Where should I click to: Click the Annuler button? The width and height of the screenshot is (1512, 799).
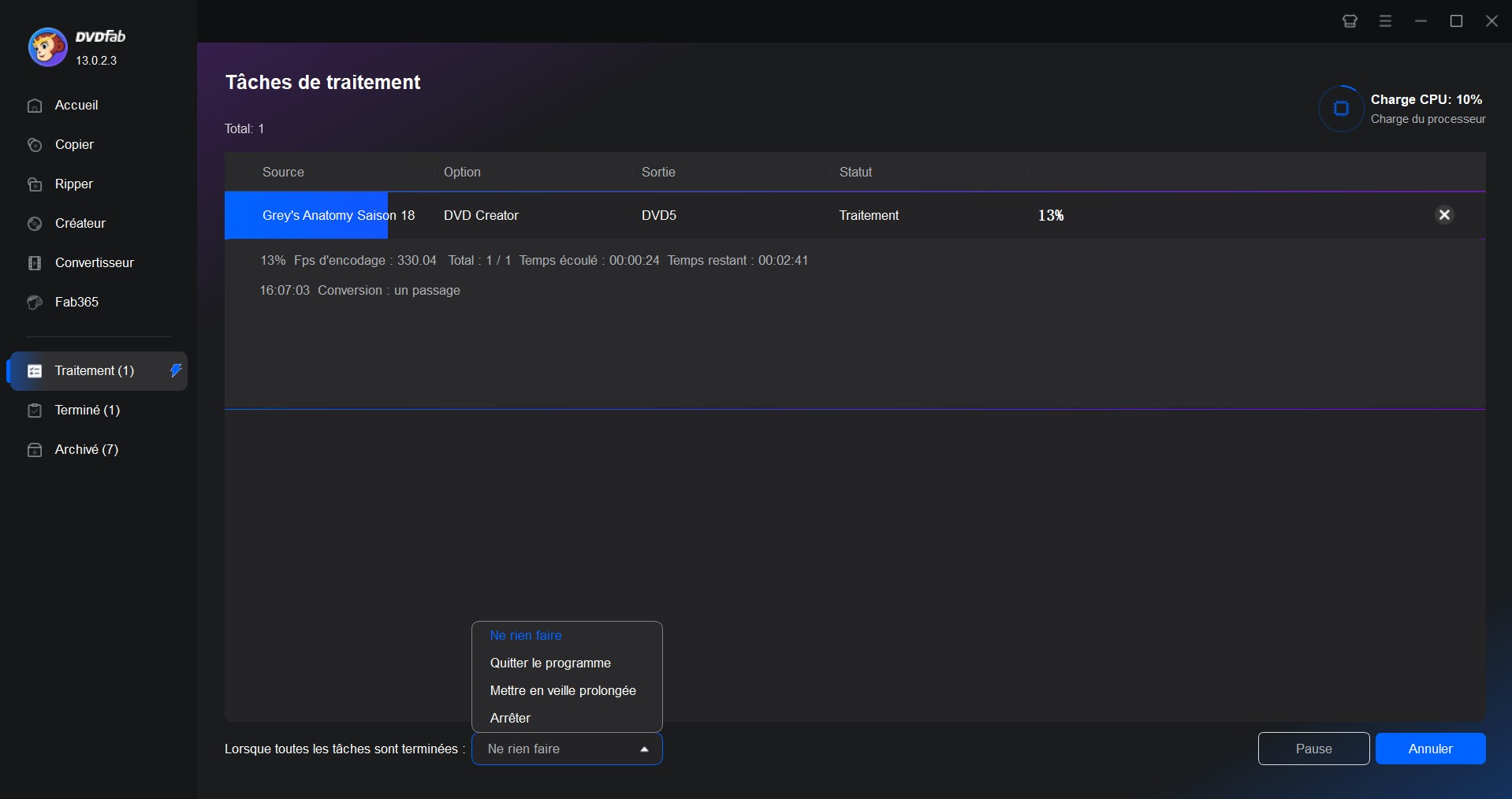coord(1430,749)
